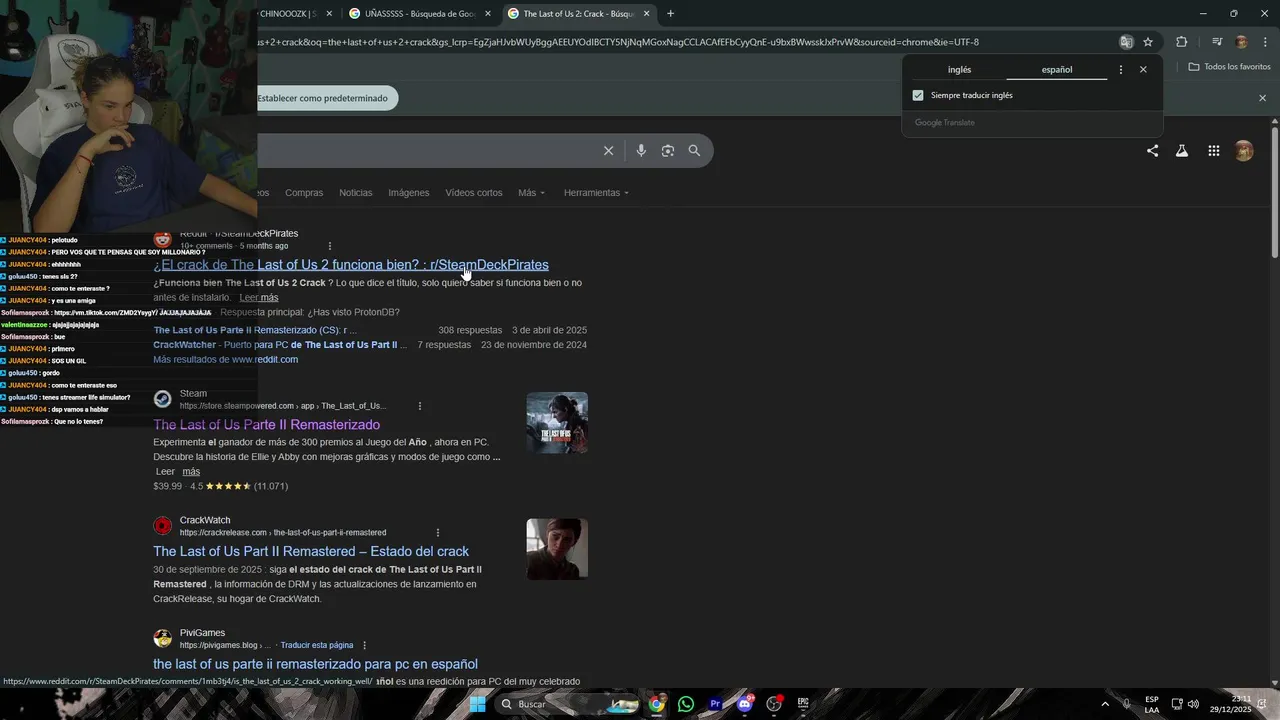The height and width of the screenshot is (720, 1280).
Task: Click the CrackWatch result thumbnail image
Action: 557,549
